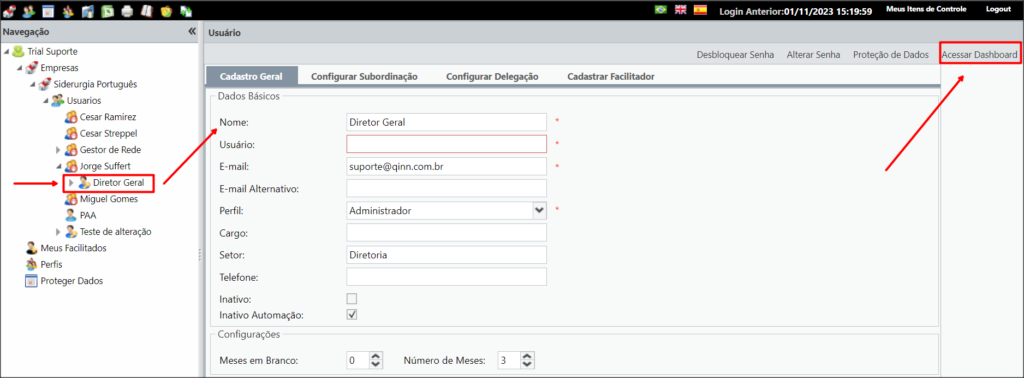Image resolution: width=1024 pixels, height=378 pixels.
Task: Click the Meus Facilitados icon
Action: coord(31,248)
